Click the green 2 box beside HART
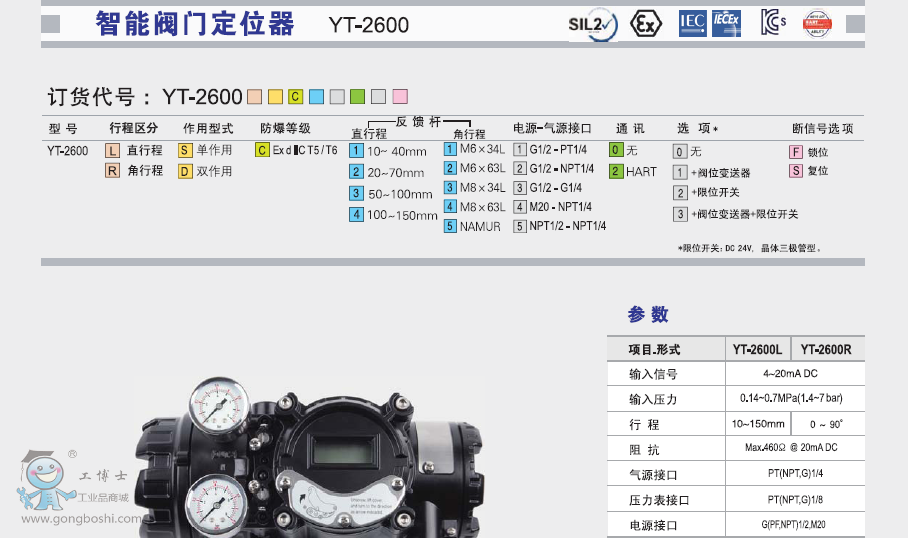This screenshot has height=538, width=908. point(616,171)
